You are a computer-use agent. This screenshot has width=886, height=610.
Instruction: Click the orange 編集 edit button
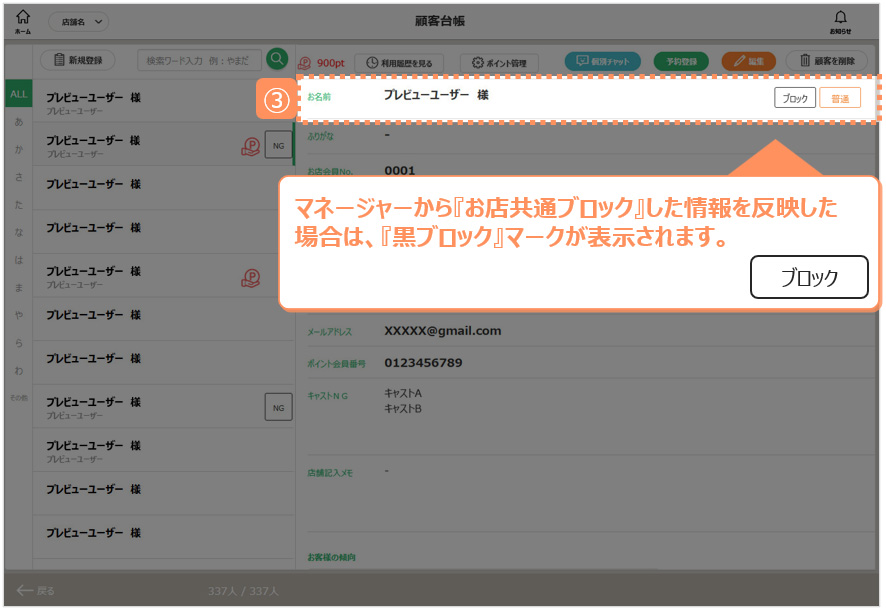(748, 61)
